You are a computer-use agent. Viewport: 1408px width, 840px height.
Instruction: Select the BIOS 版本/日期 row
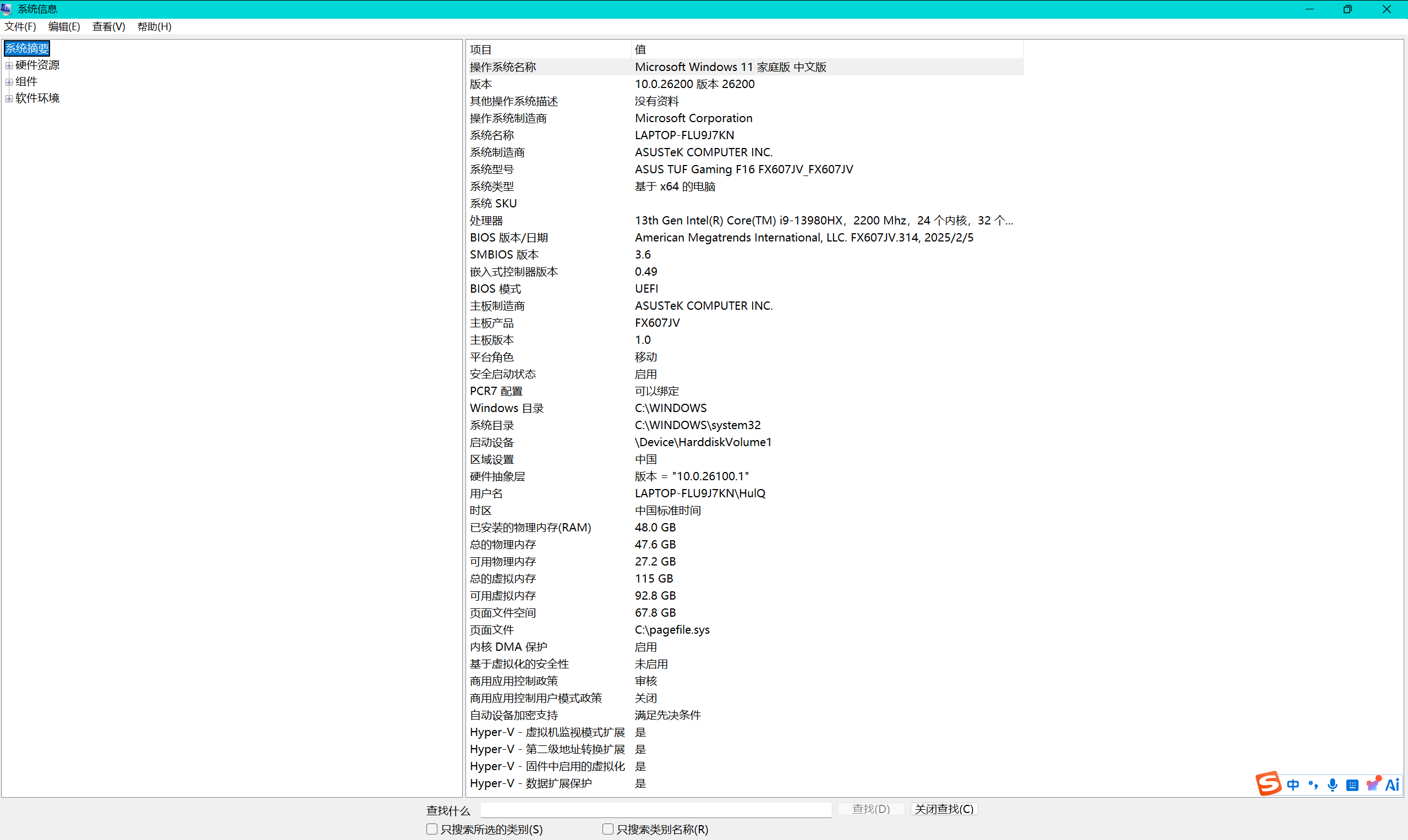click(x=745, y=237)
